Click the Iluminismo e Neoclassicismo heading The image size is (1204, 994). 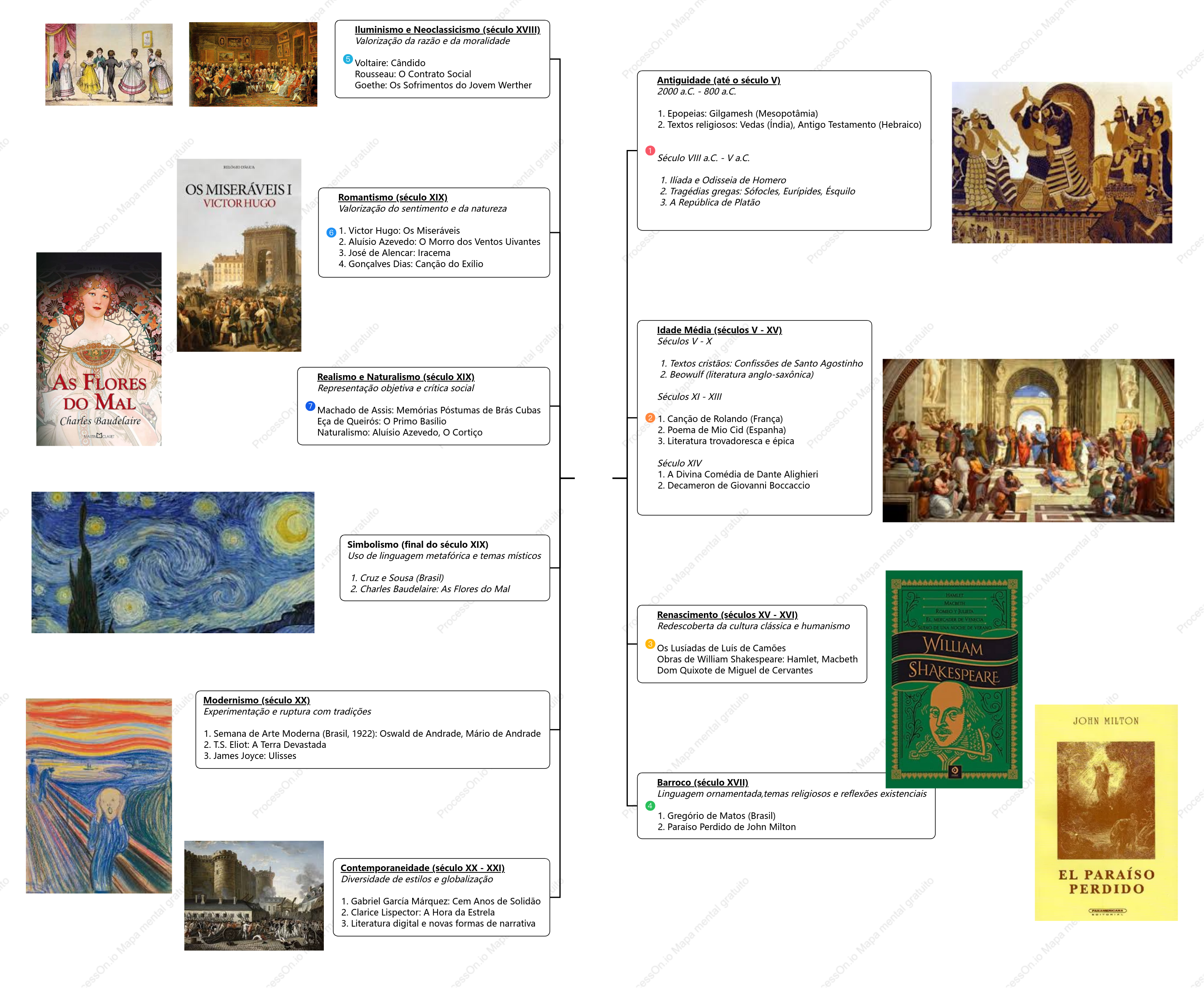tap(447, 30)
